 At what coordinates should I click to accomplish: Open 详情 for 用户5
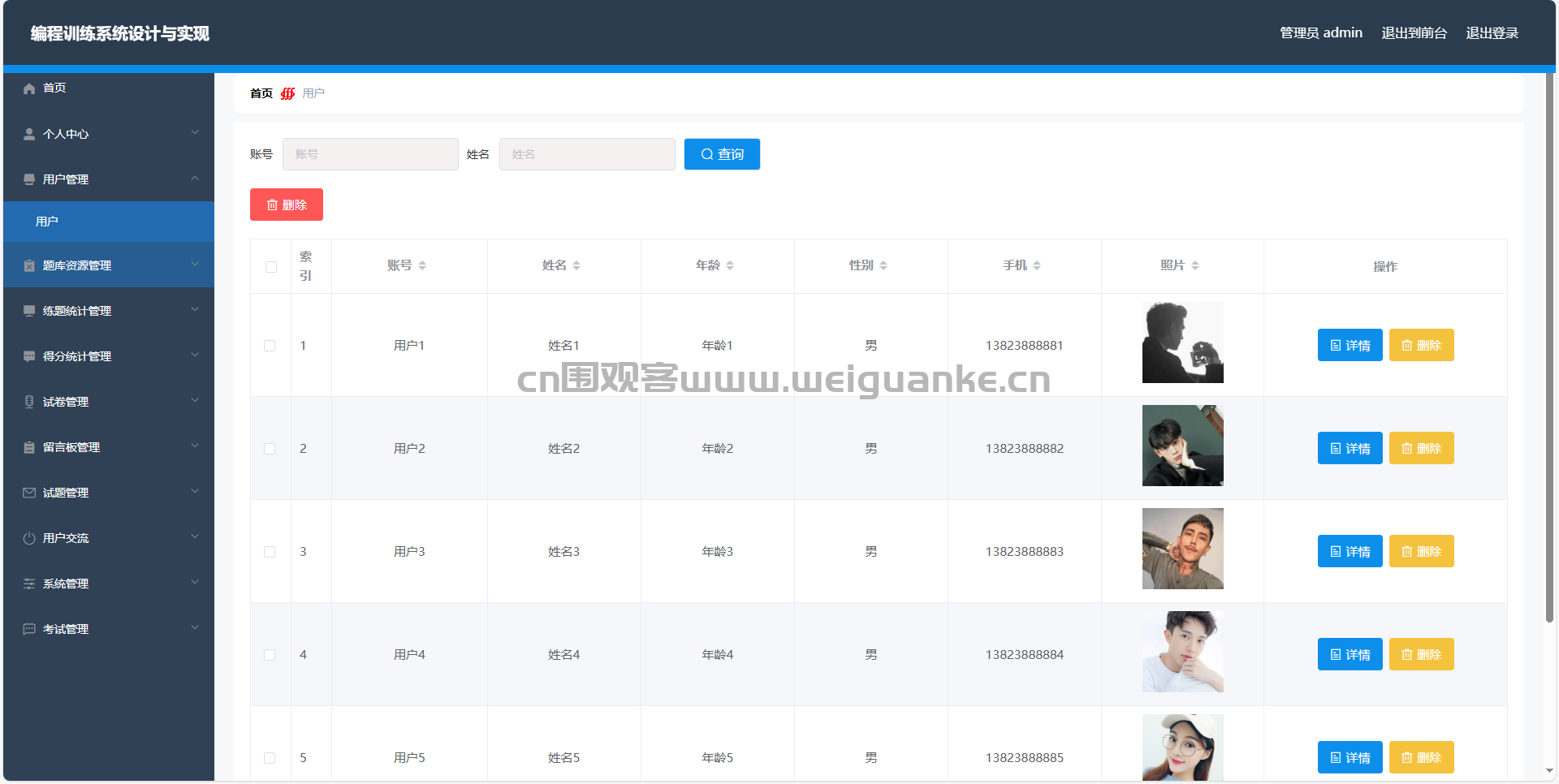click(x=1350, y=758)
